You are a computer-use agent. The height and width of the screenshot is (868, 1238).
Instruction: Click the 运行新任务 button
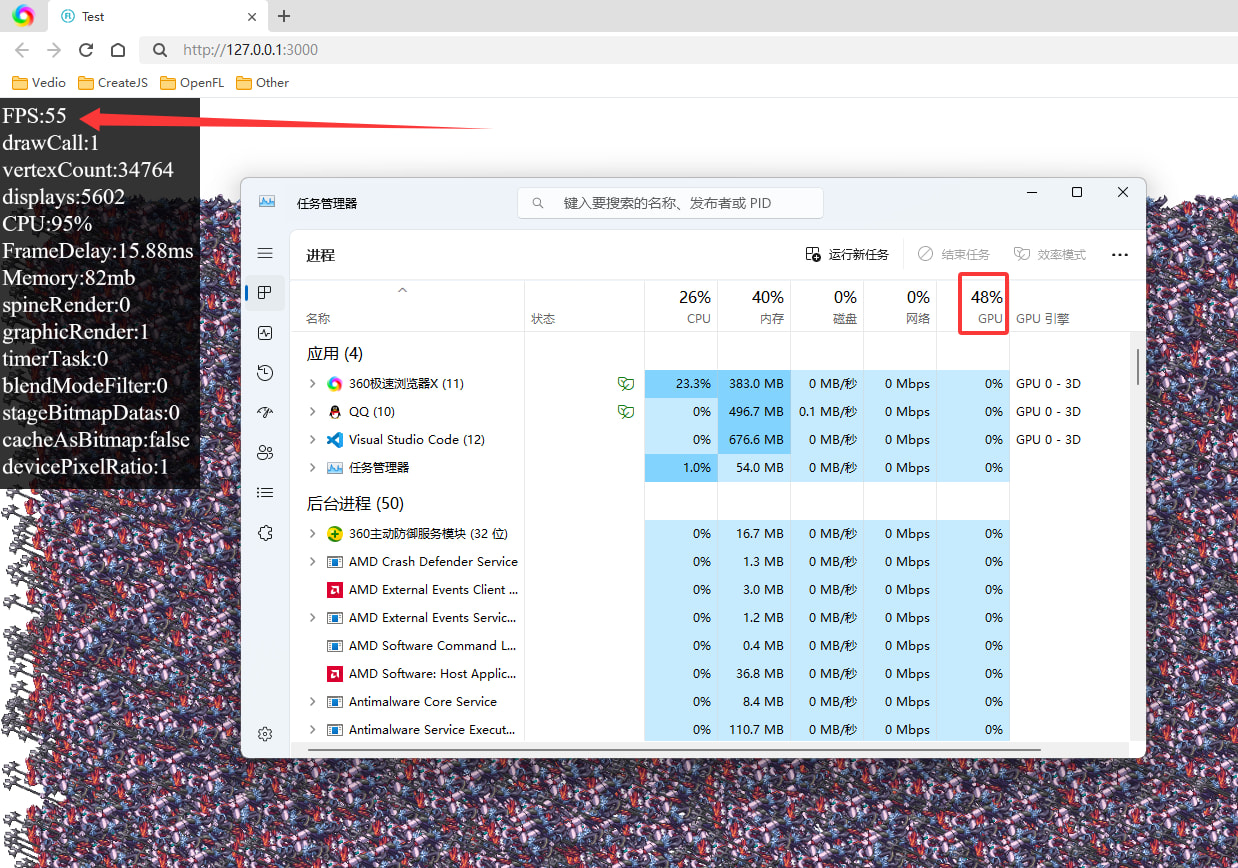click(x=847, y=255)
